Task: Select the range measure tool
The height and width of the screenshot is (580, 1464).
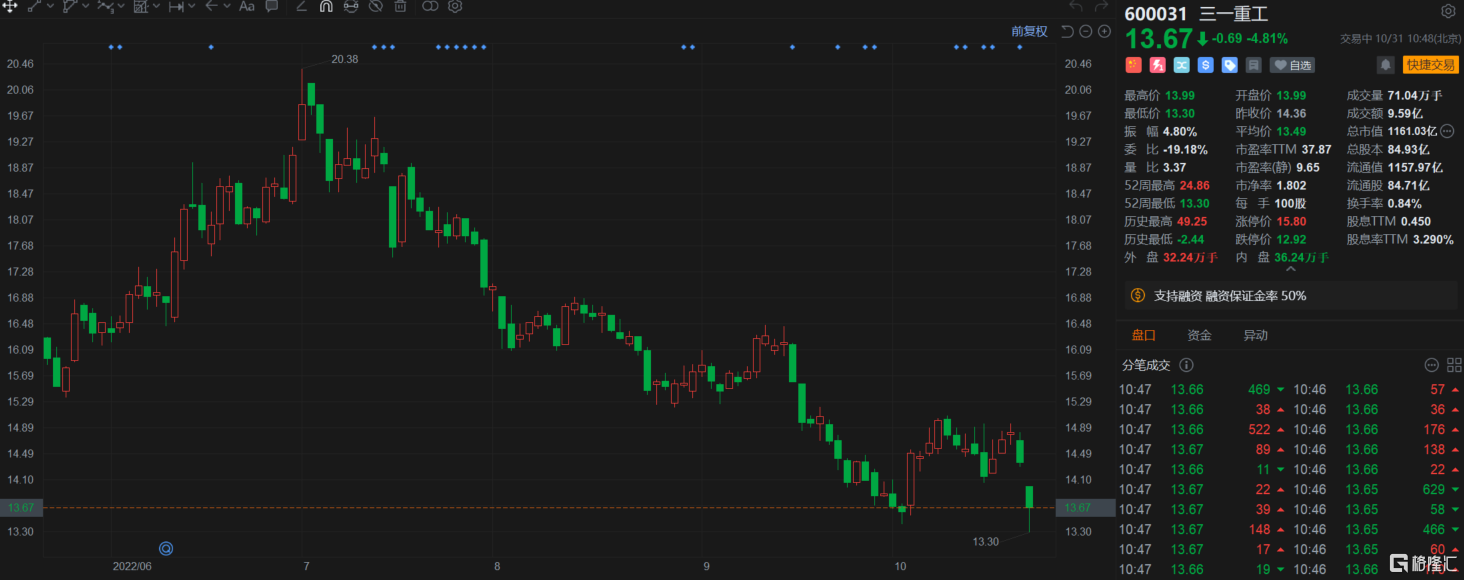Action: tap(176, 5)
